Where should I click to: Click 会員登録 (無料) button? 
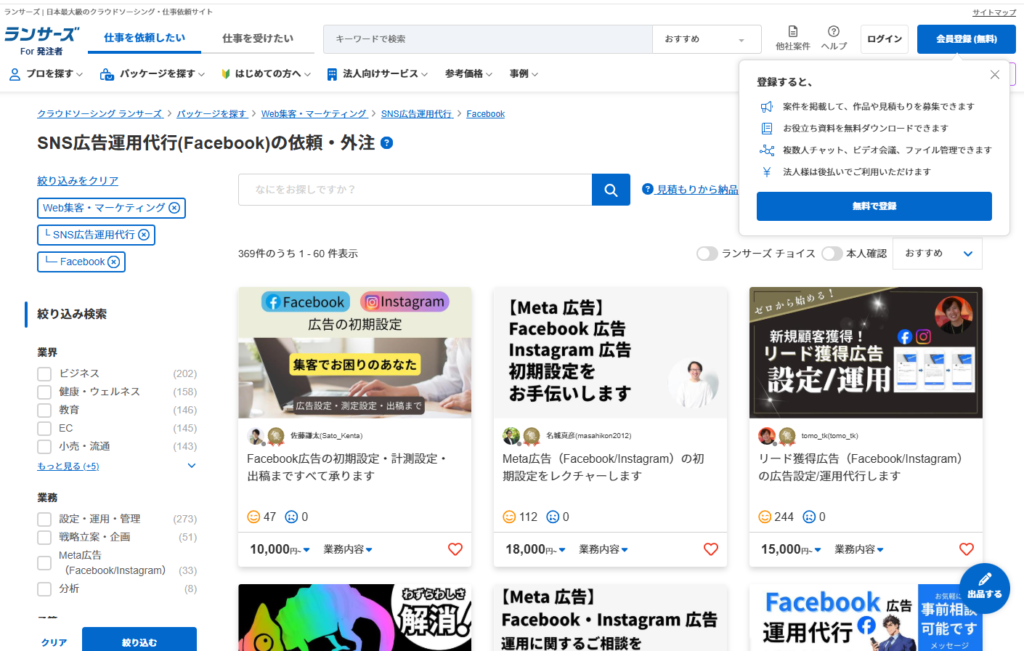(966, 39)
